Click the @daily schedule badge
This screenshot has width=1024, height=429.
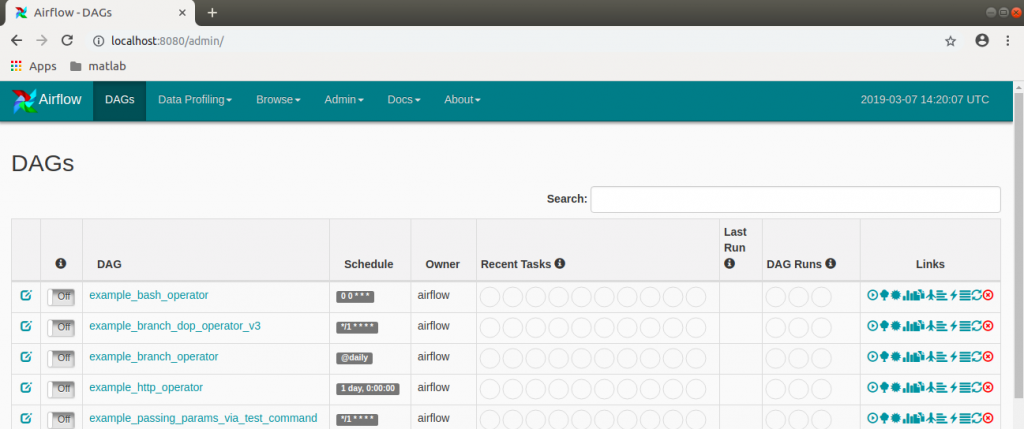[x=355, y=358]
